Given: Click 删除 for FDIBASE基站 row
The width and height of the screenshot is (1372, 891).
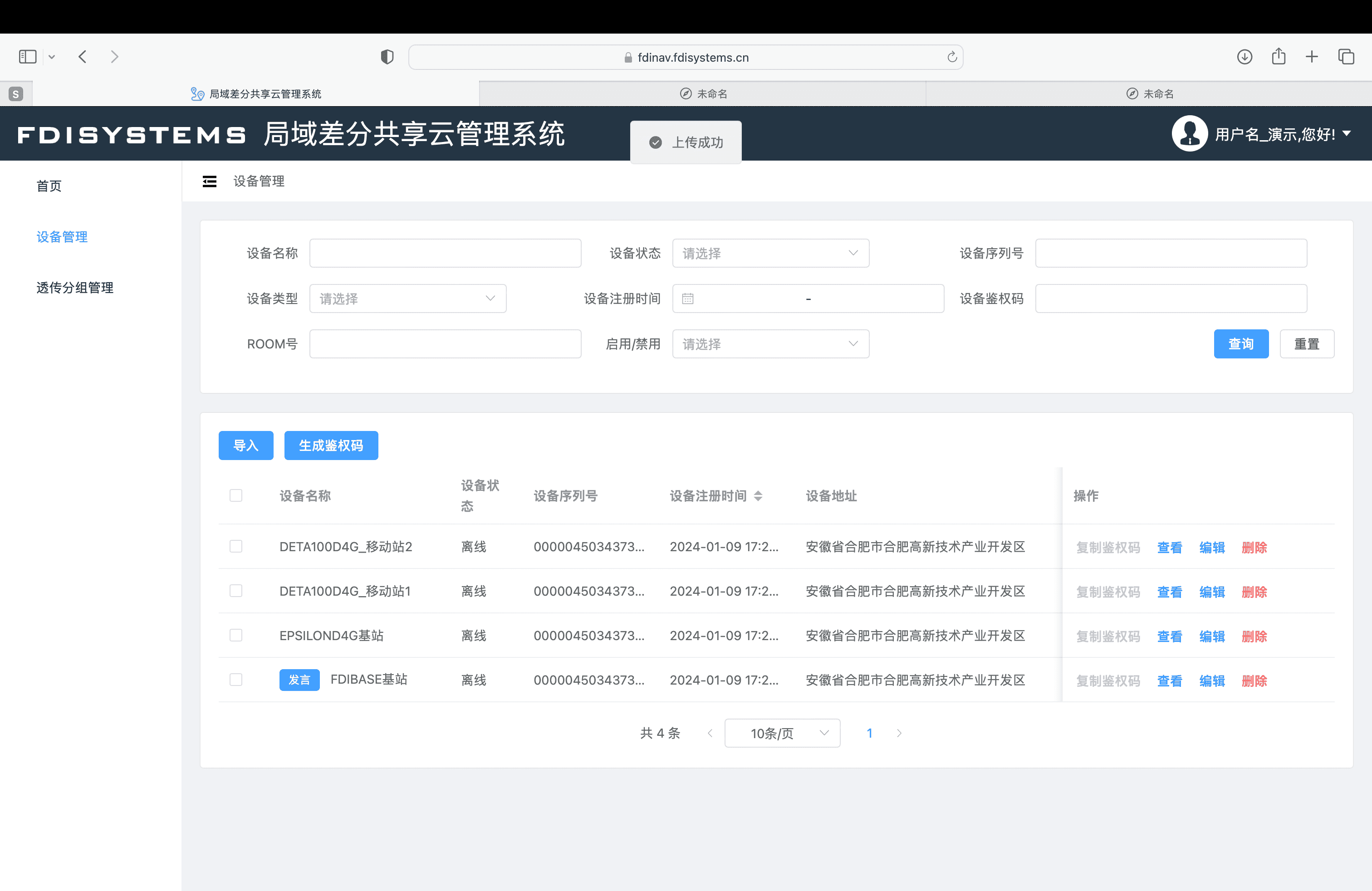Looking at the screenshot, I should [1254, 680].
